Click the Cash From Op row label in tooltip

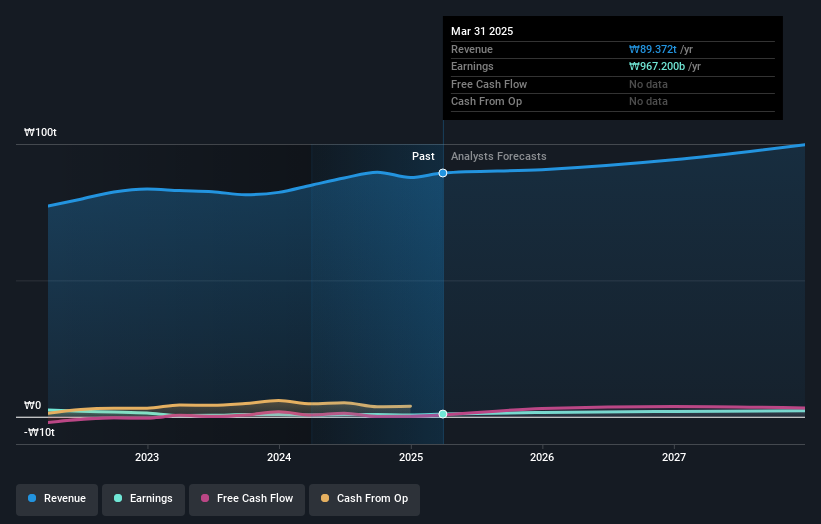[486, 102]
